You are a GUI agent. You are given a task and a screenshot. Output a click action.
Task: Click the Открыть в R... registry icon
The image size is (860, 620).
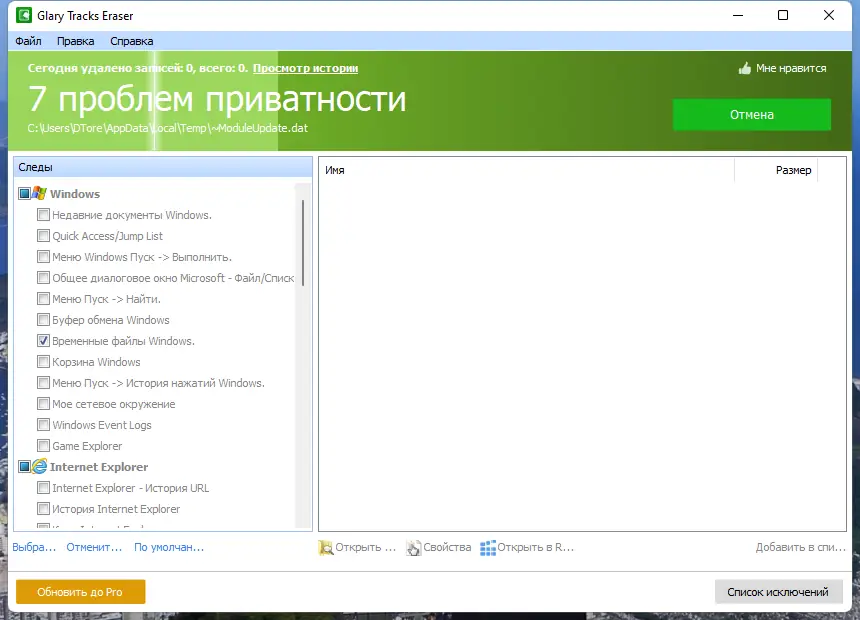pyautogui.click(x=488, y=548)
